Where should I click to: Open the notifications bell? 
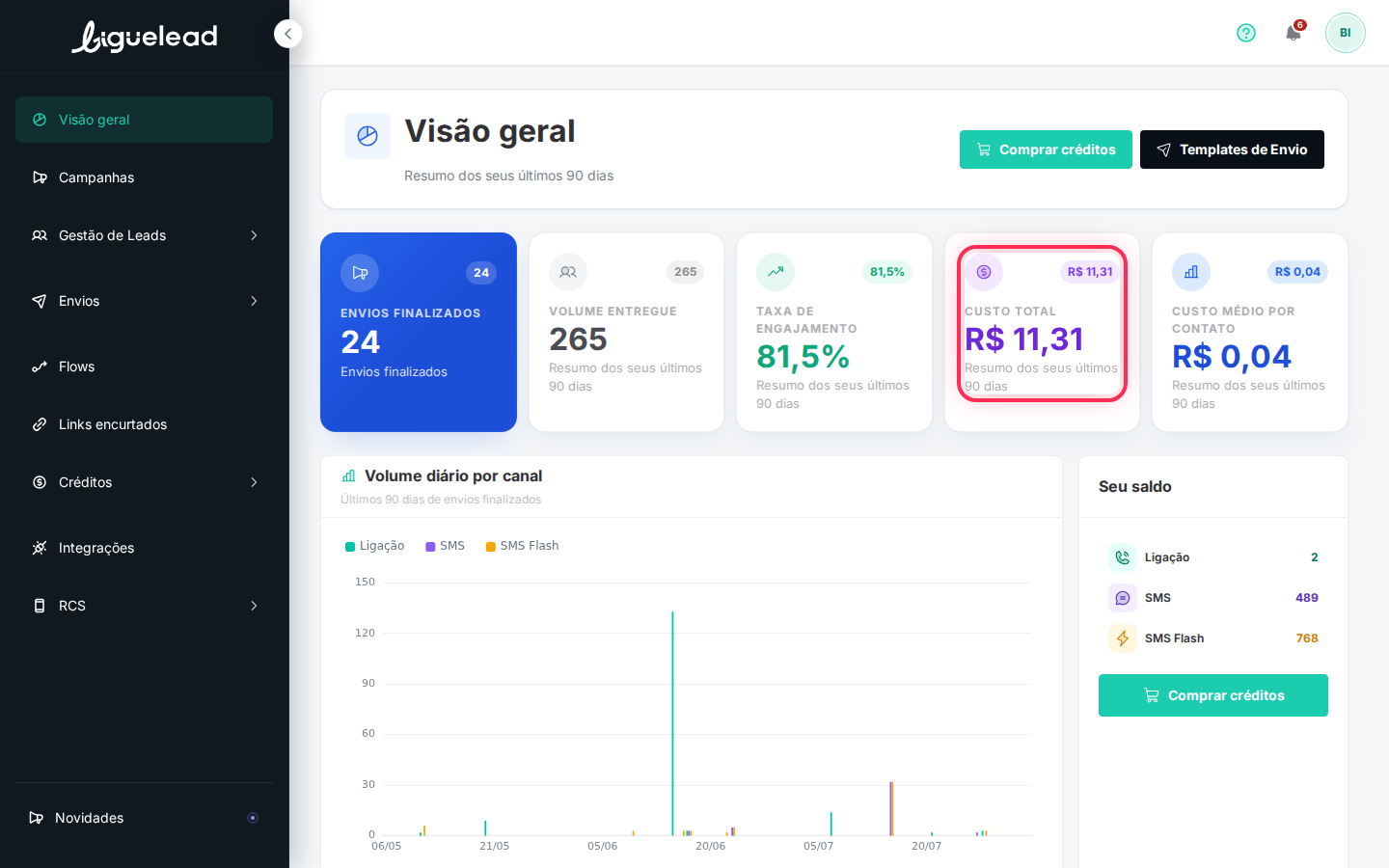tap(1294, 33)
